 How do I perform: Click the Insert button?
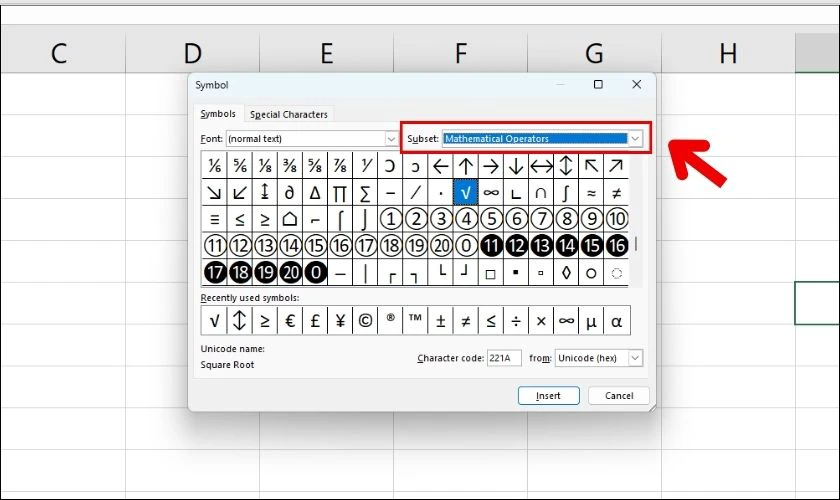click(549, 395)
